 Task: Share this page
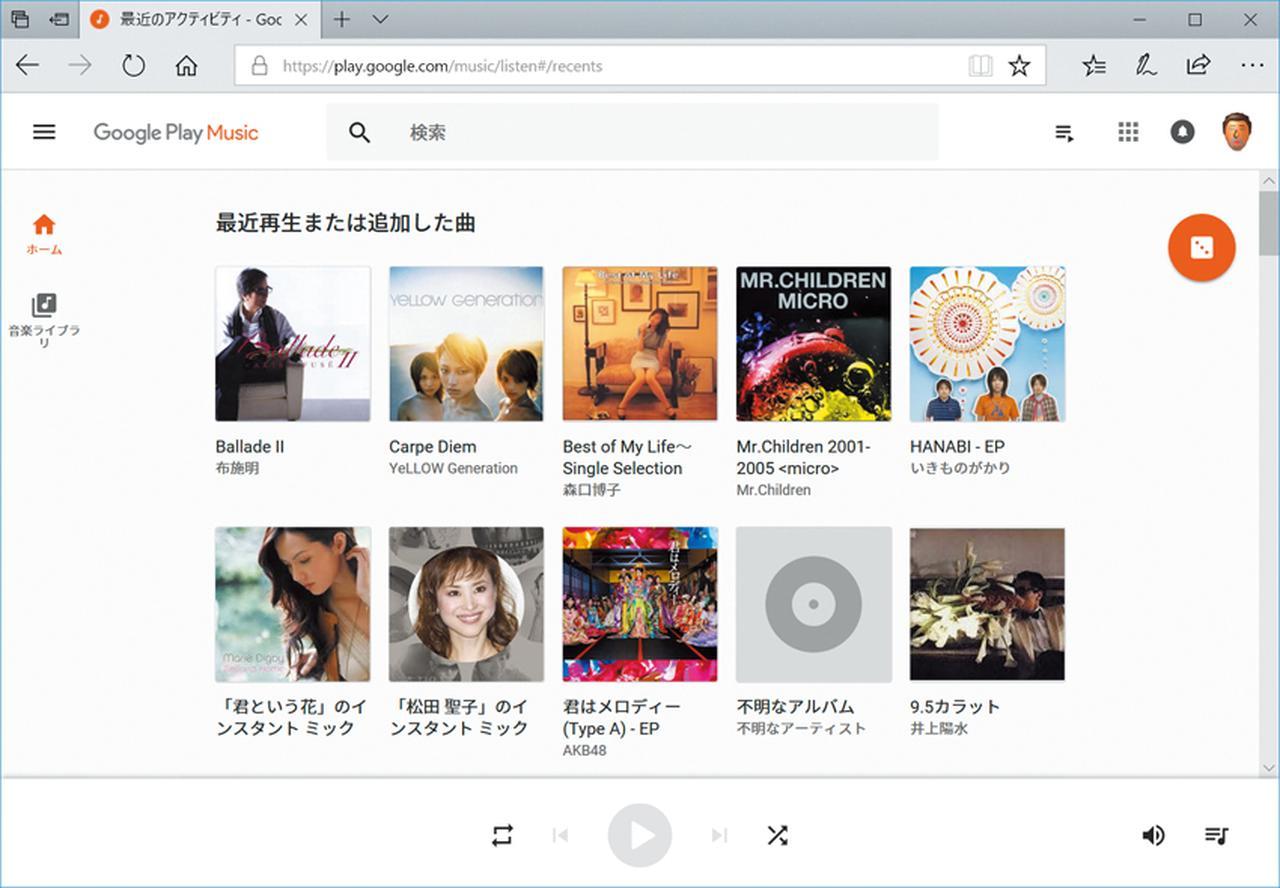coord(1198,66)
